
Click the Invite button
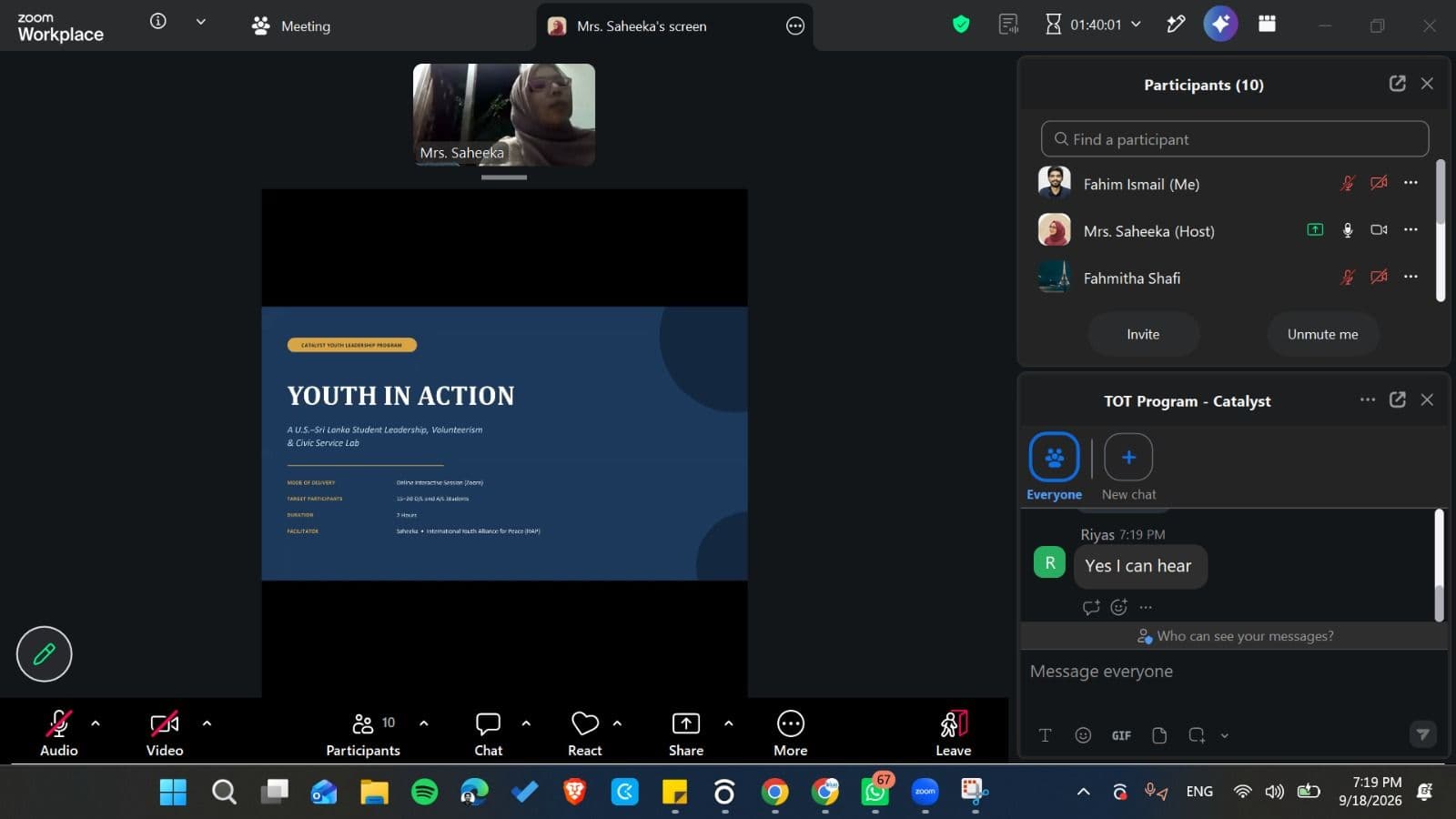(x=1143, y=334)
